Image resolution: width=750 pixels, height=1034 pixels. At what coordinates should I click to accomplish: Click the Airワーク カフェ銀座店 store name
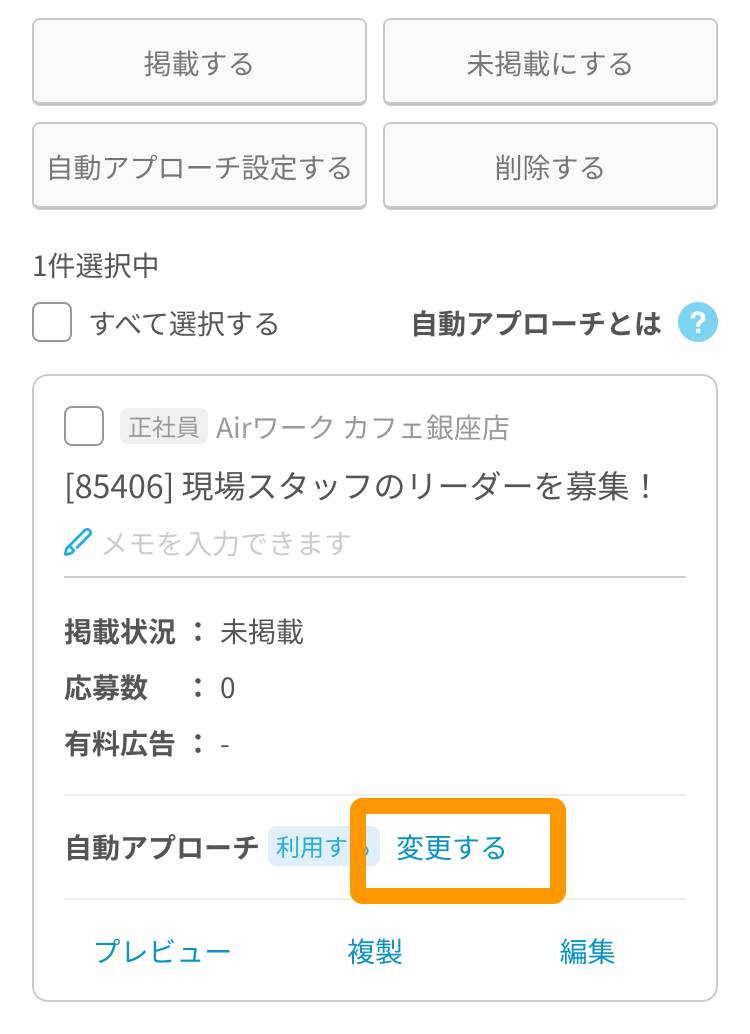tap(363, 427)
